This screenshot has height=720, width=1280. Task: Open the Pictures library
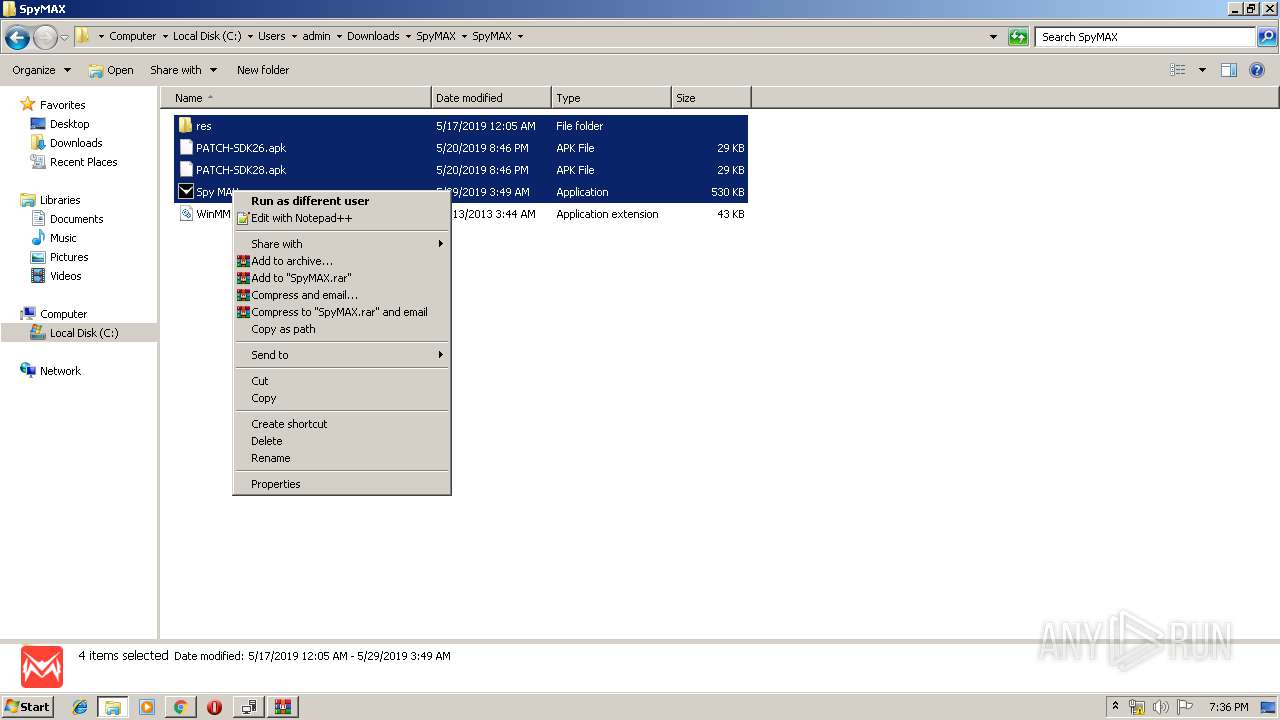tap(59, 257)
